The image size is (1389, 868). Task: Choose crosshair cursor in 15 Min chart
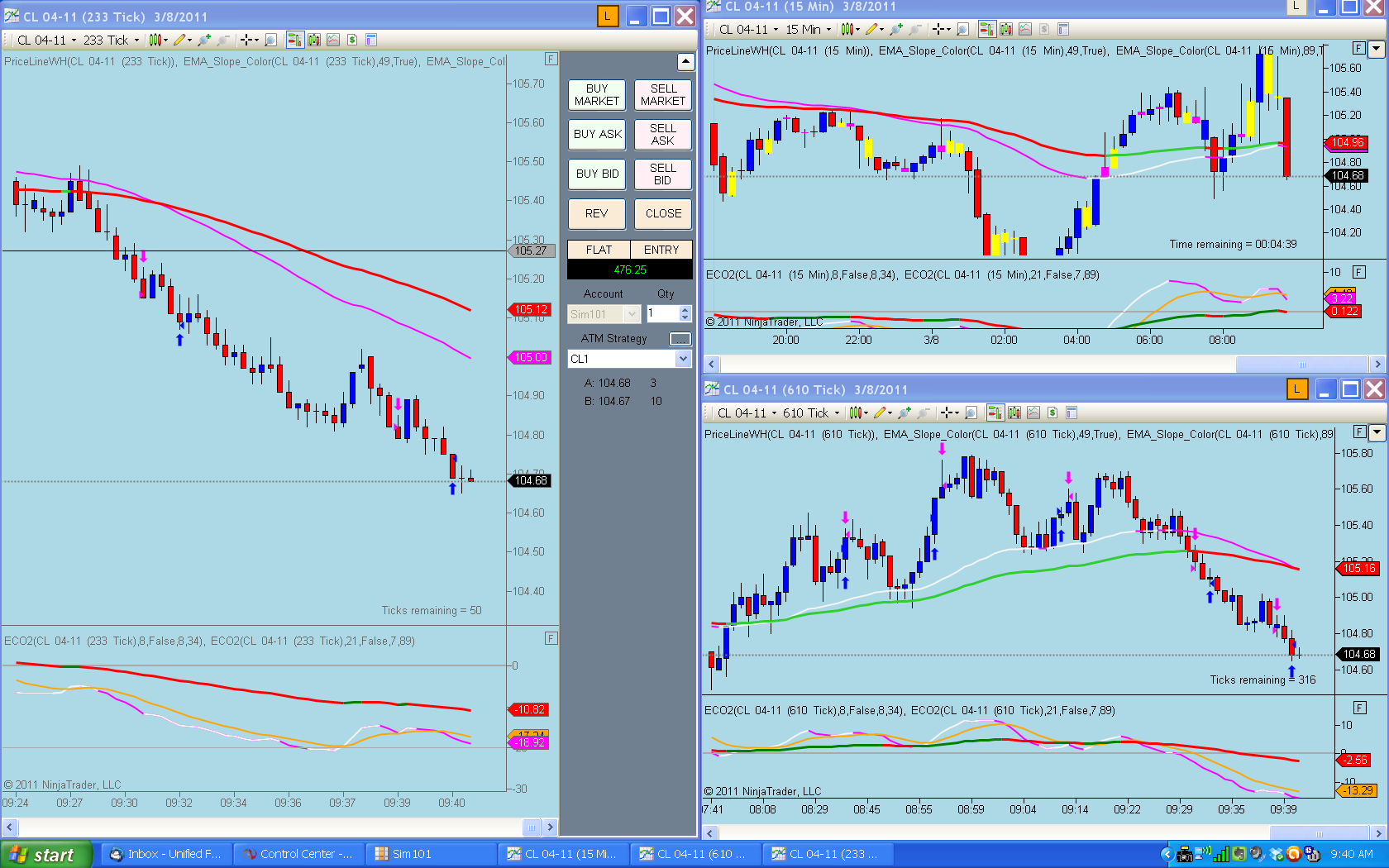click(942, 30)
